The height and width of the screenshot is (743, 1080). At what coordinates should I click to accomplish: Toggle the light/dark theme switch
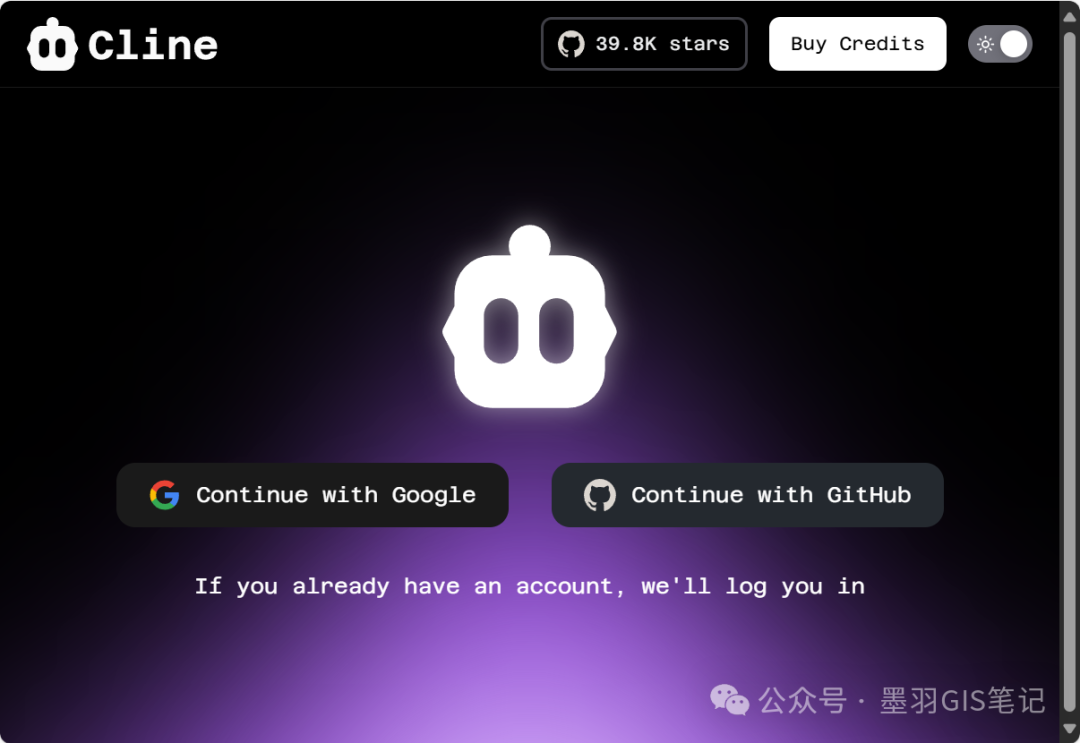click(x=1000, y=44)
